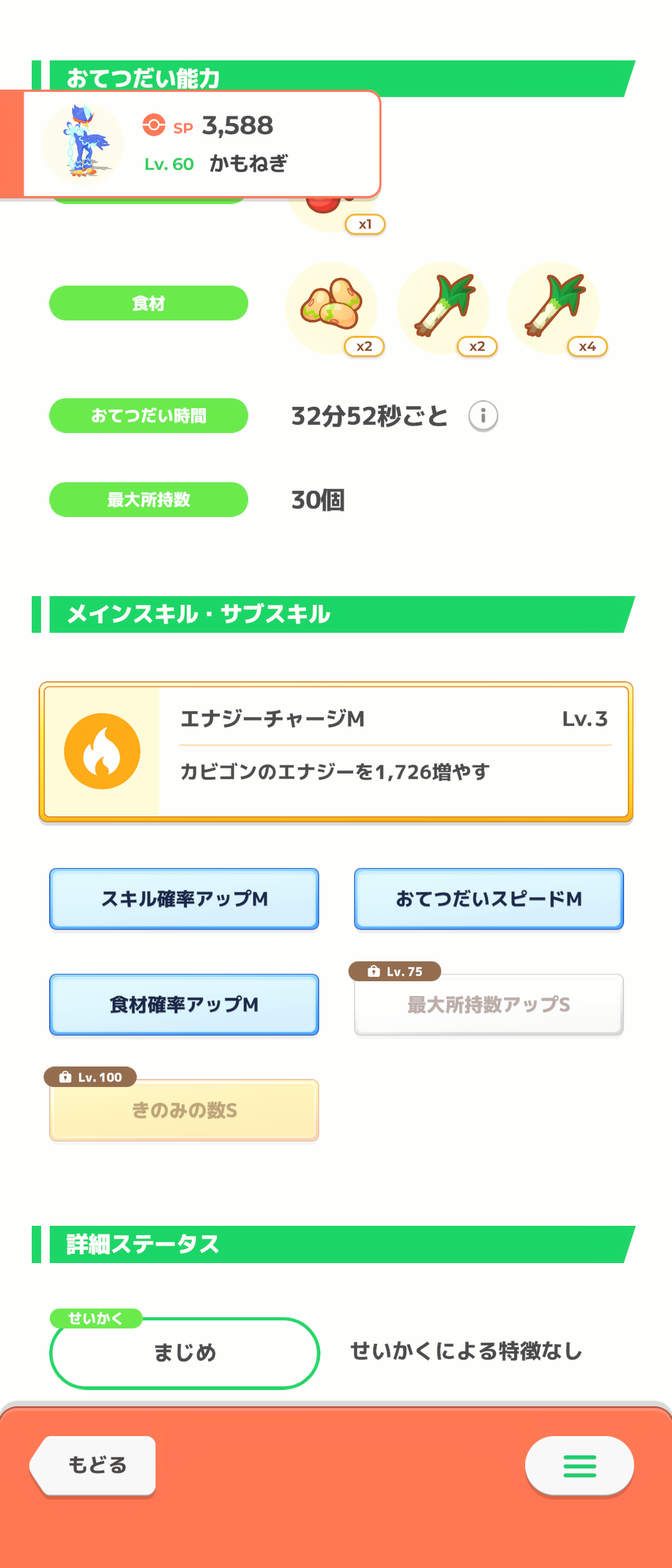Screen dimensions: 672x1568
Task: Go back with the もどる button
Action: point(93,1465)
